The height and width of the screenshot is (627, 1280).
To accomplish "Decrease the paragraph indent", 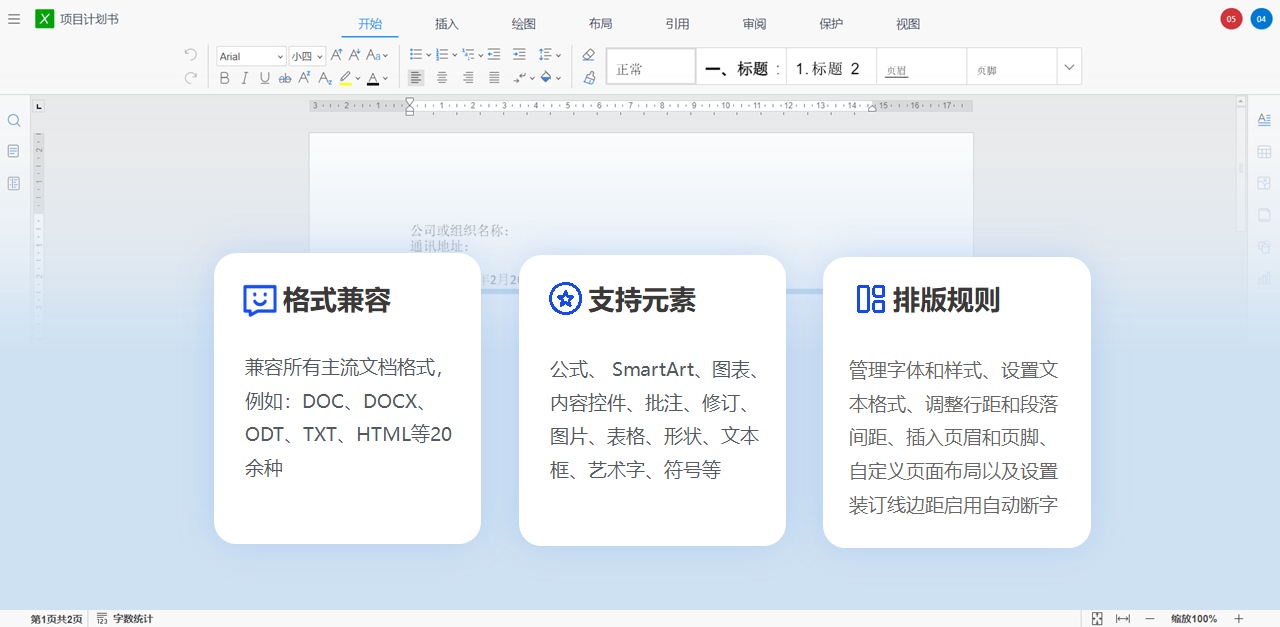I will 494,55.
